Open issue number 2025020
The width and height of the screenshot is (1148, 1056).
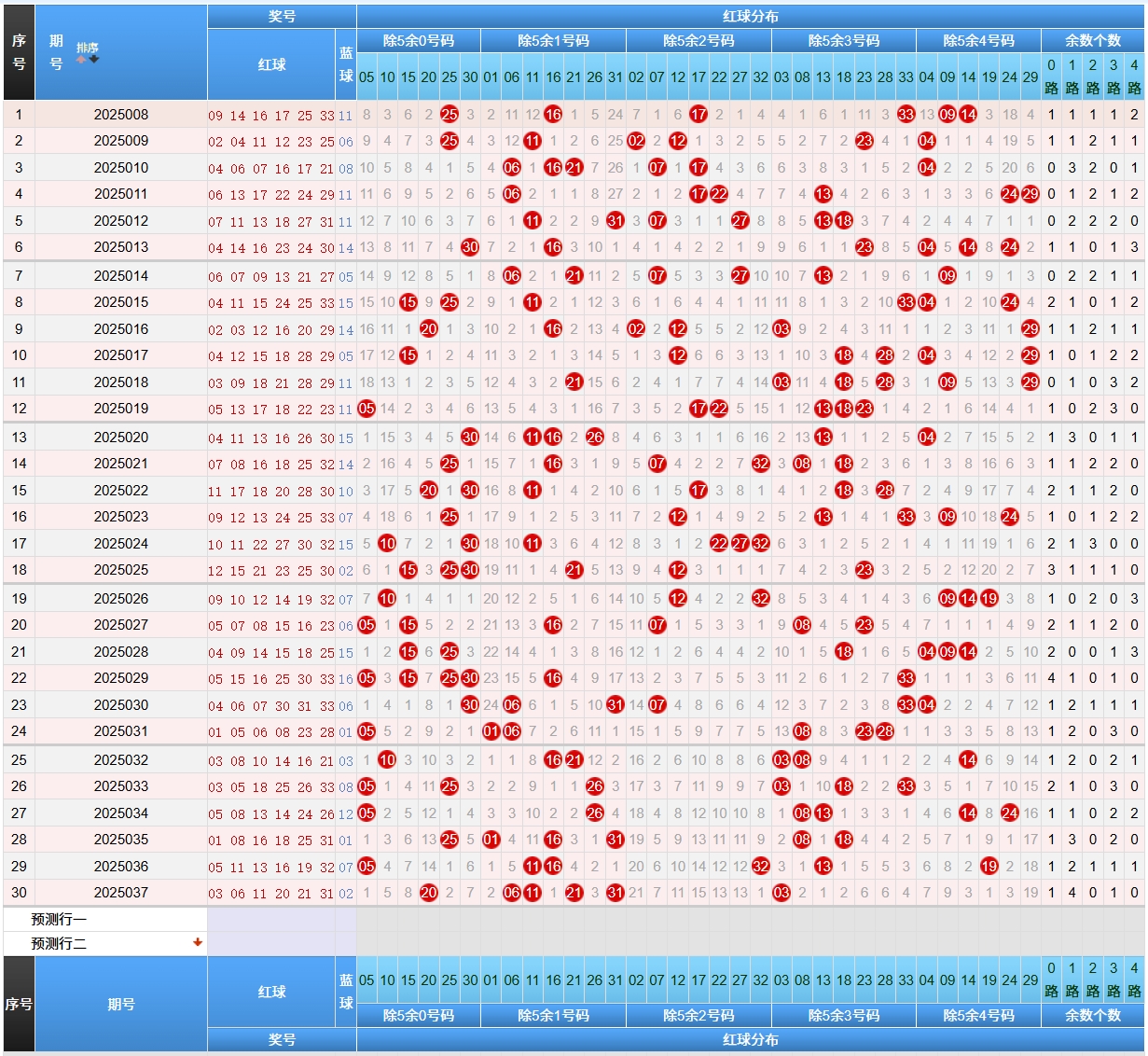click(121, 438)
